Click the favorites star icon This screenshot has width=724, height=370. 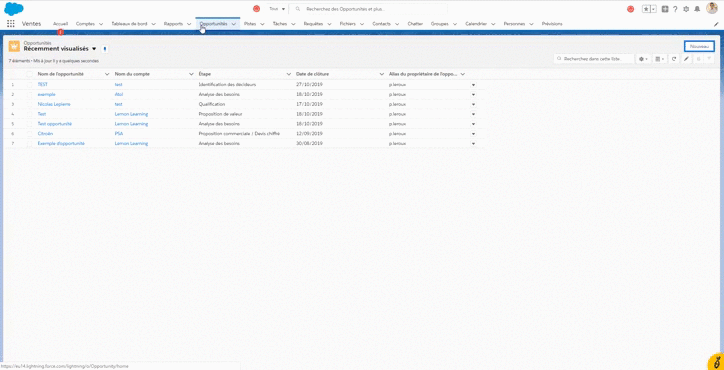pyautogui.click(x=646, y=9)
